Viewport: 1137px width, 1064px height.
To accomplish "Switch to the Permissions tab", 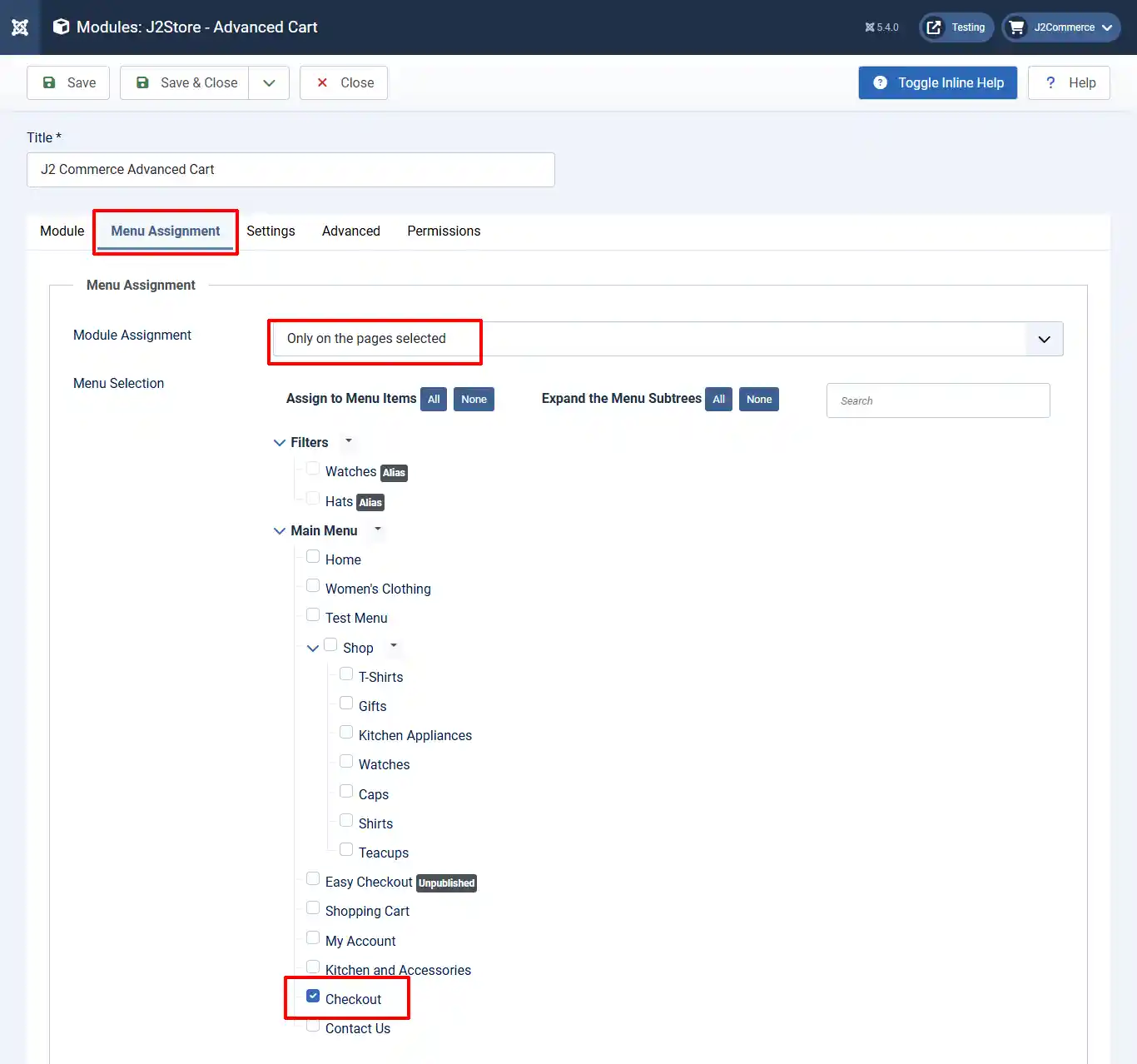I will (444, 231).
